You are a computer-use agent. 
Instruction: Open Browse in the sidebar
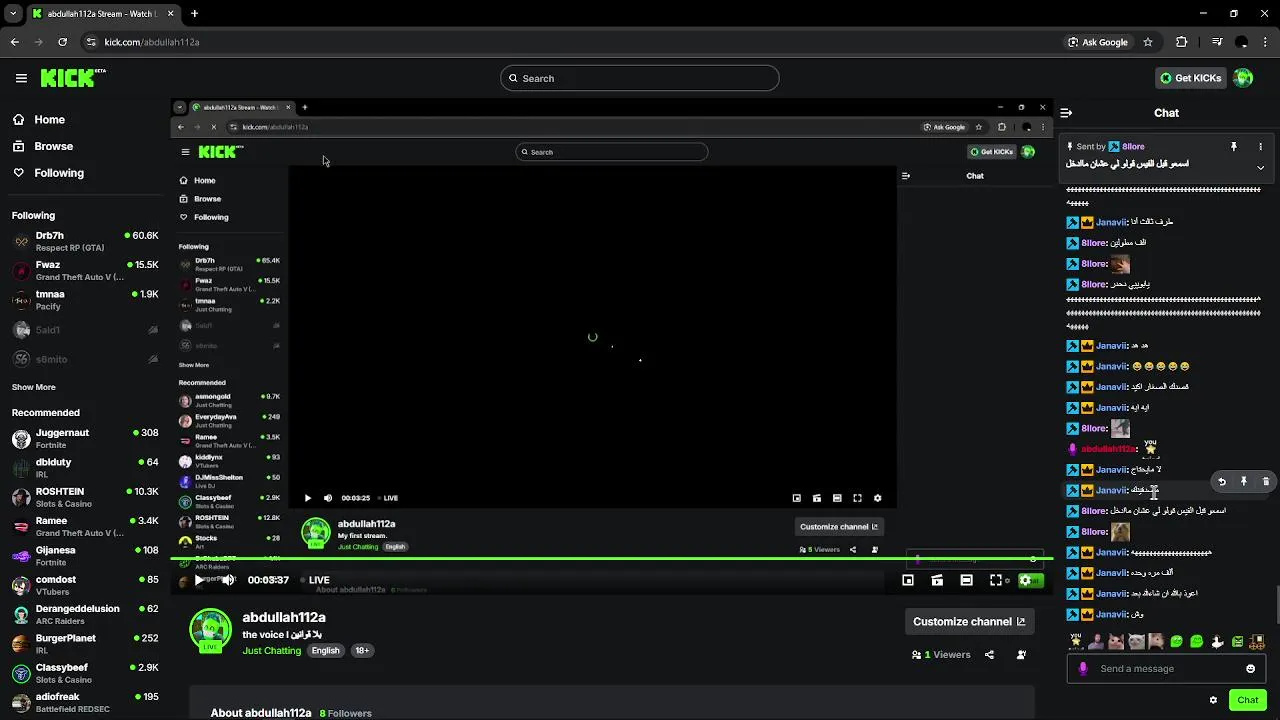tap(43, 146)
